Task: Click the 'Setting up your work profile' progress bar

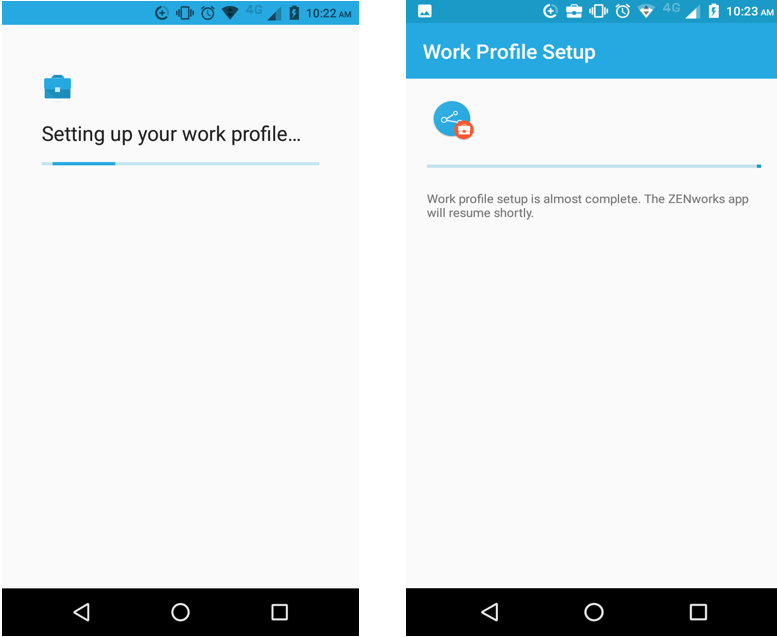Action: pyautogui.click(x=180, y=163)
